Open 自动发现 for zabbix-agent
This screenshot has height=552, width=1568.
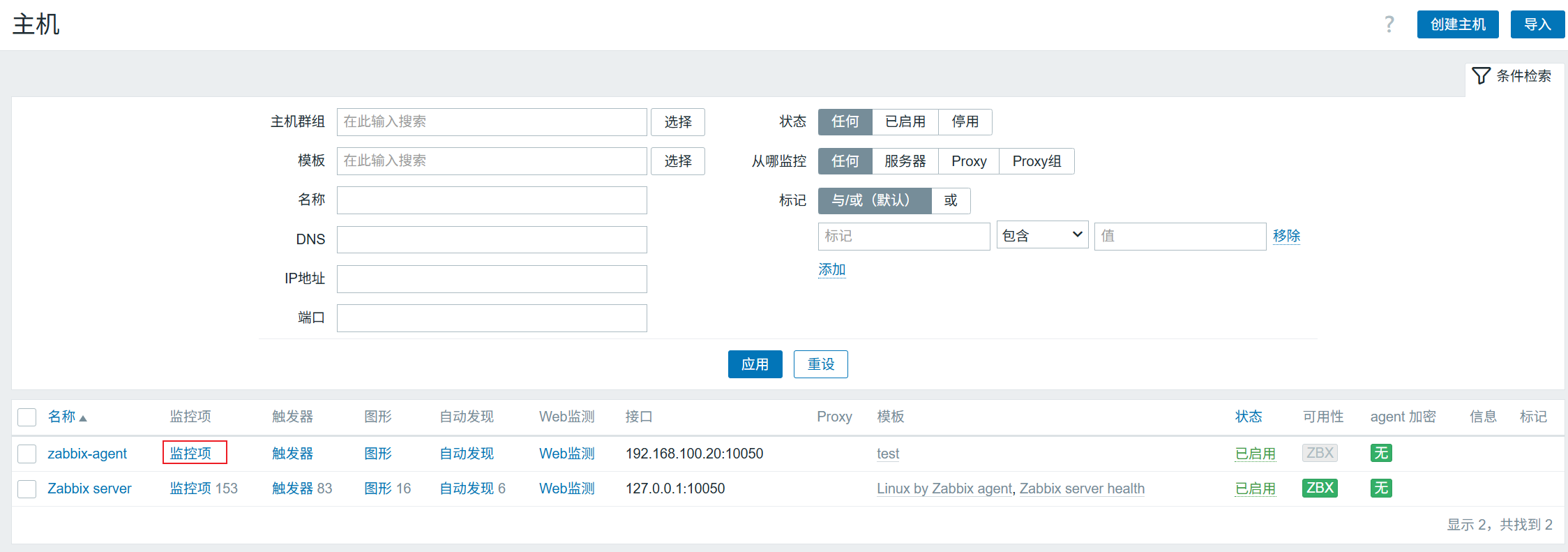[467, 454]
